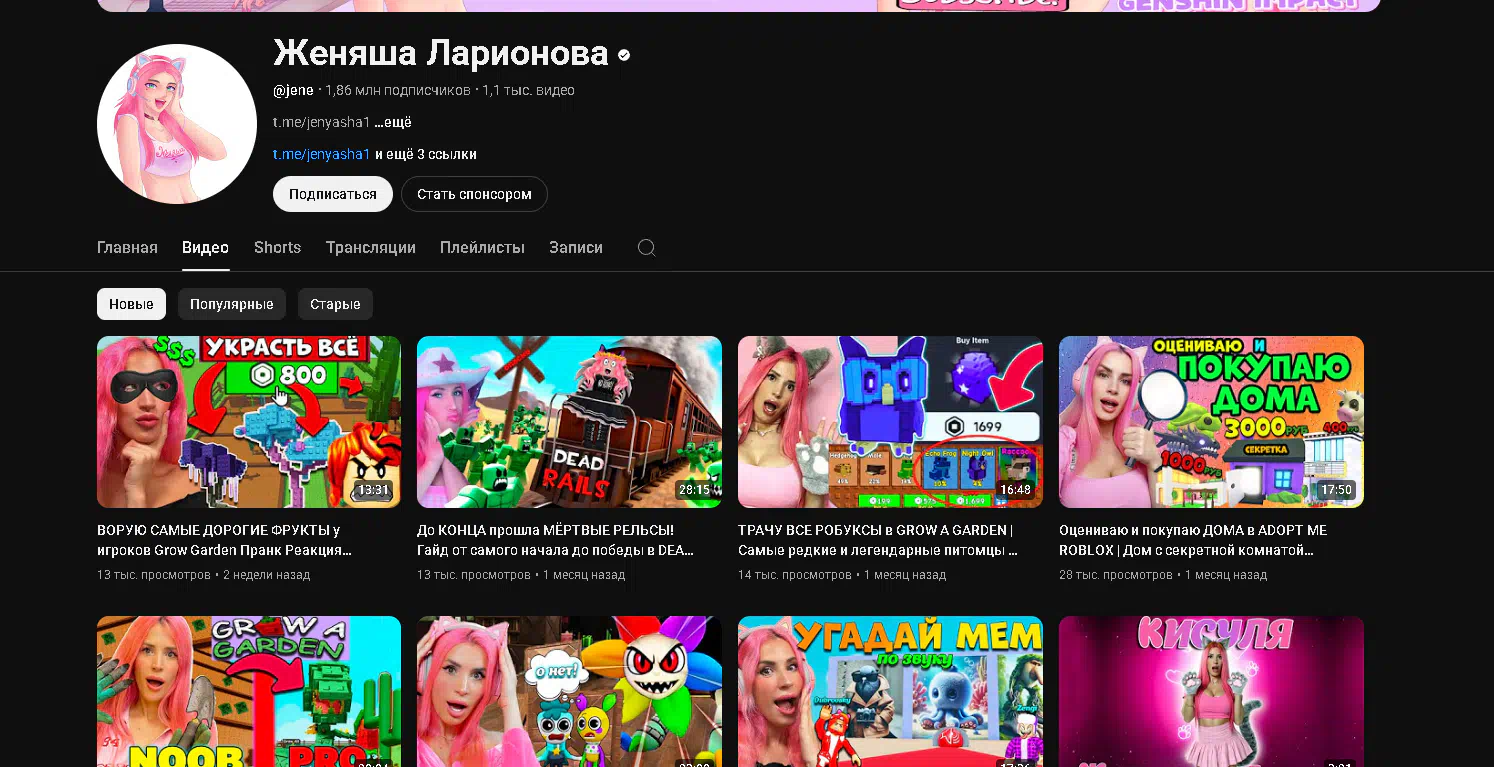Click the Подписаться button
1494x767 pixels.
[333, 194]
